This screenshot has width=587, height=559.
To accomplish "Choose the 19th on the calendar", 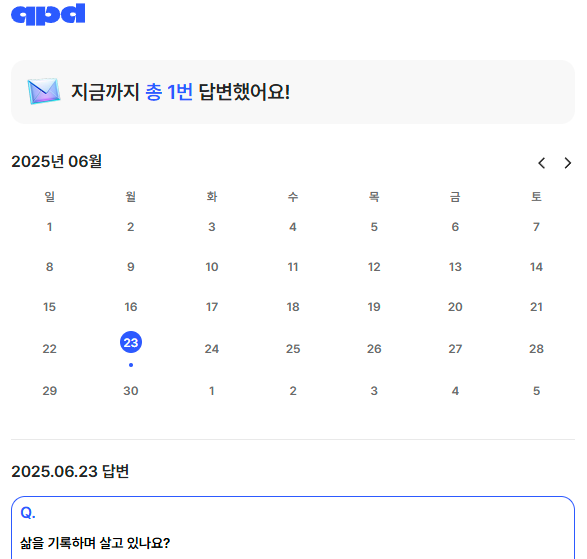I will tap(374, 307).
